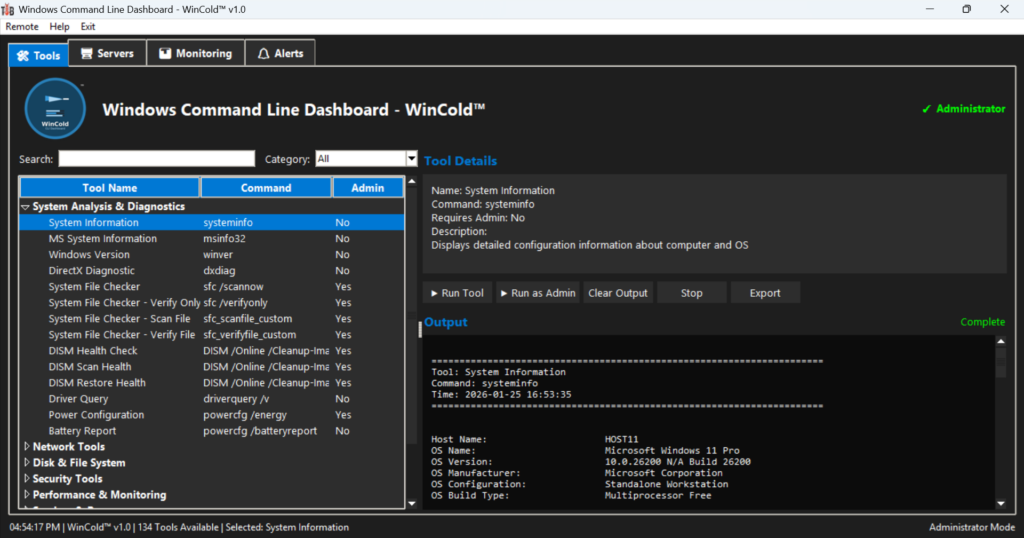Collapse System Analysis & Diagnostics group
The height and width of the screenshot is (538, 1024).
click(x=26, y=207)
